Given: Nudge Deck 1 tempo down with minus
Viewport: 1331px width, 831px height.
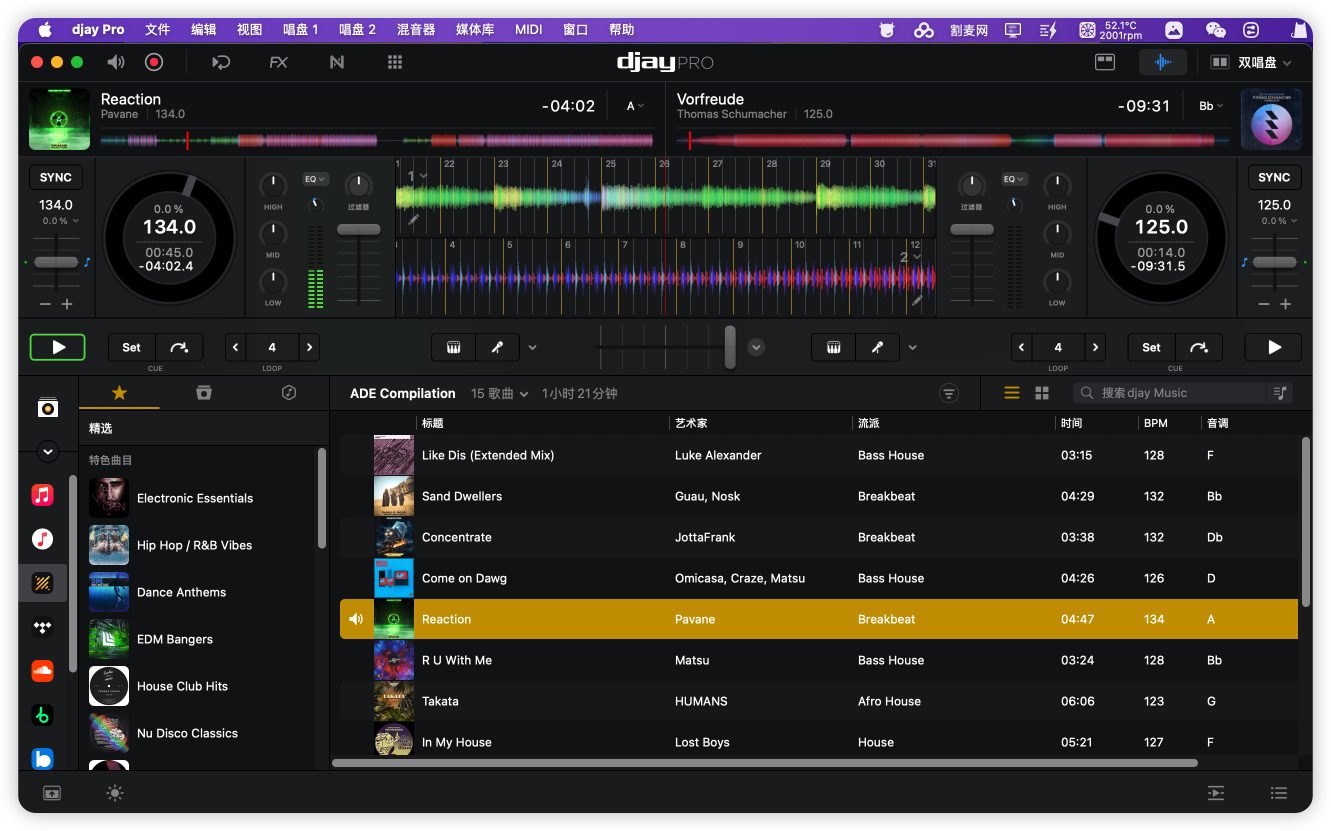Looking at the screenshot, I should (45, 304).
